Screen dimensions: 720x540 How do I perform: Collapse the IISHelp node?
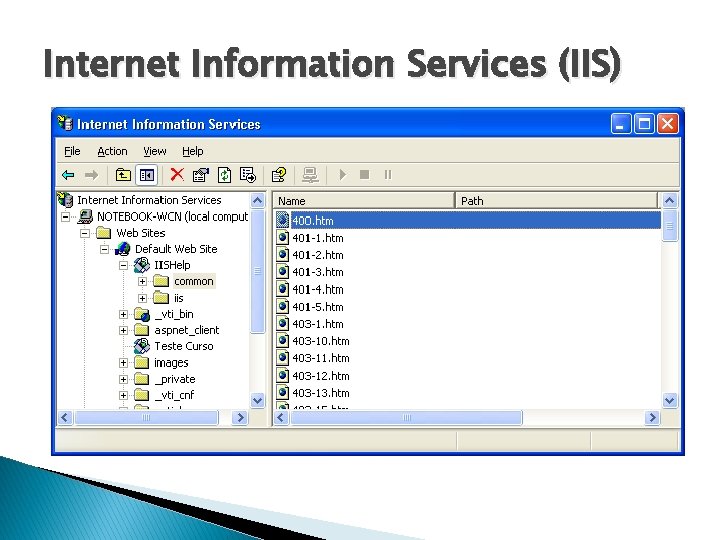point(123,265)
